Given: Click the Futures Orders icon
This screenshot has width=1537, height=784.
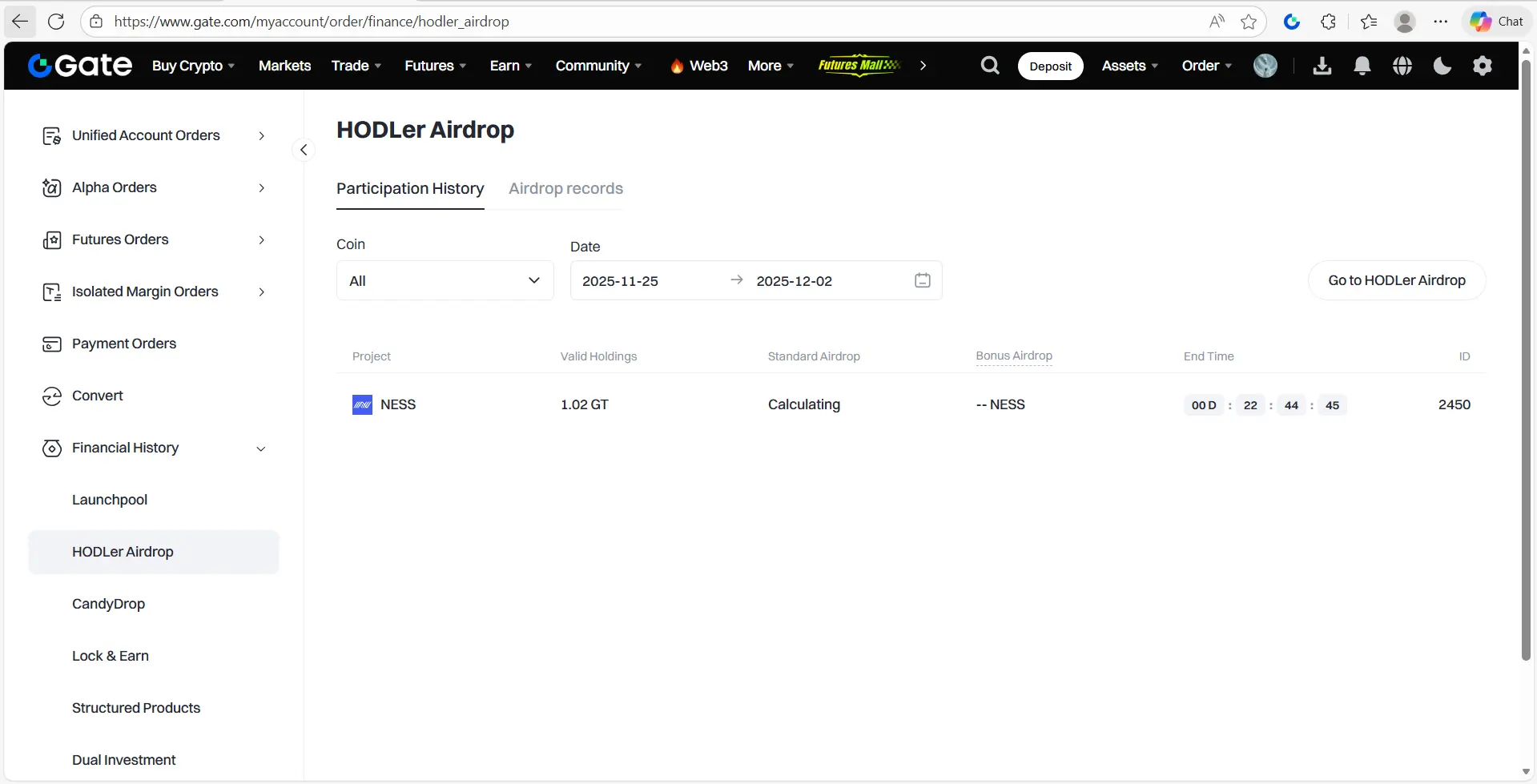Looking at the screenshot, I should pyautogui.click(x=52, y=240).
